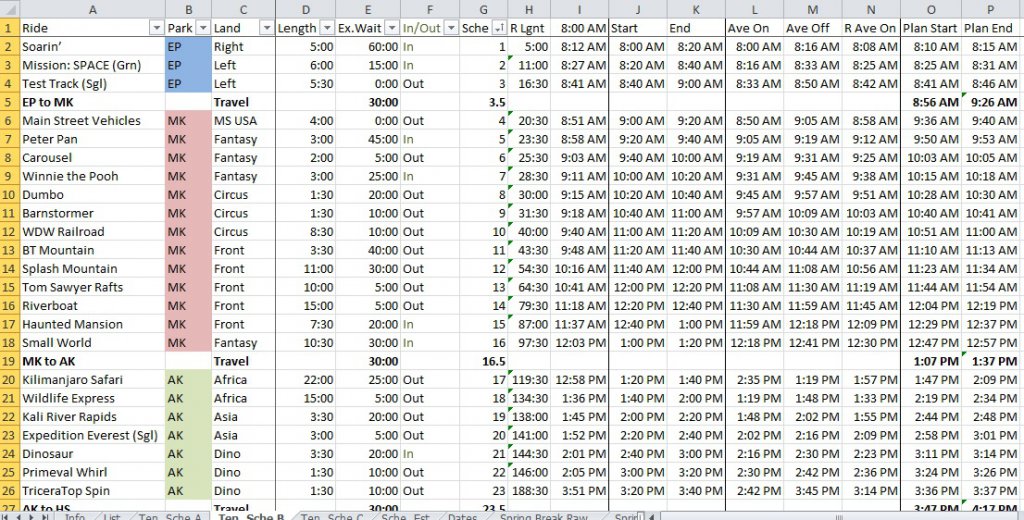The width and height of the screenshot is (1024, 520).
Task: Switch to the Spring Break Raw sheet tab
Action: click(544, 517)
